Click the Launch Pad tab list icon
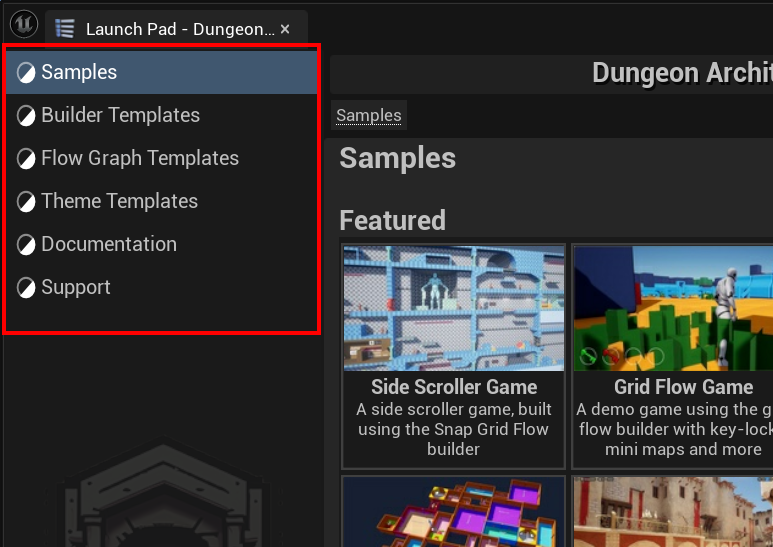The image size is (773, 547). click(65, 29)
